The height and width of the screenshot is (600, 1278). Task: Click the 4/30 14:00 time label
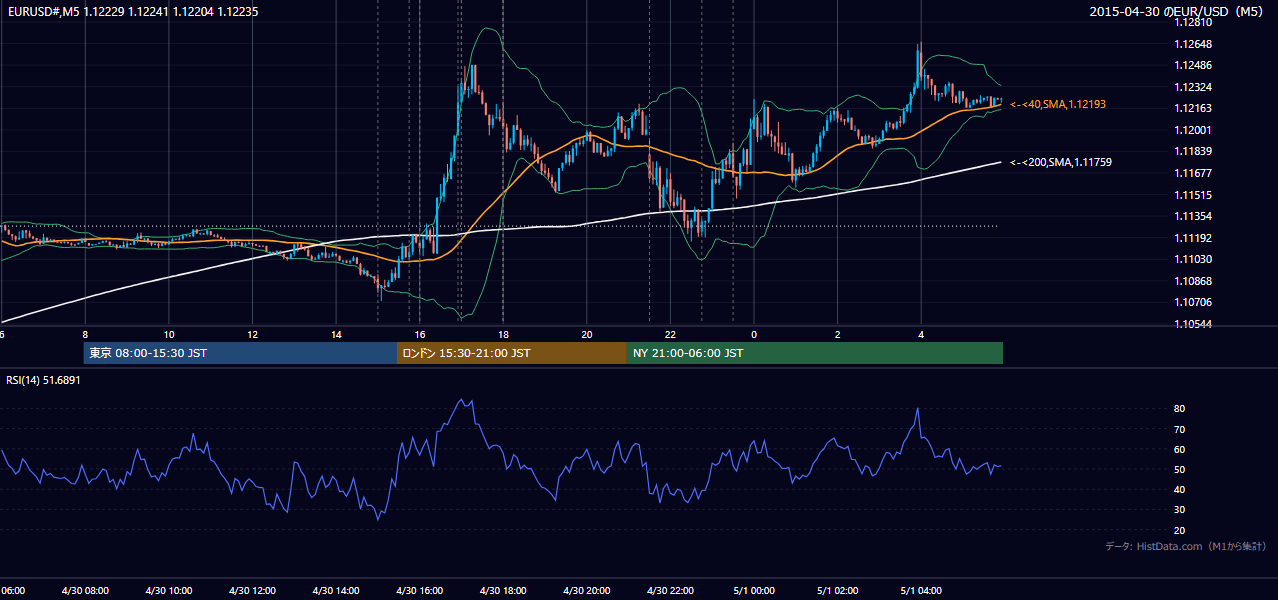point(336,591)
